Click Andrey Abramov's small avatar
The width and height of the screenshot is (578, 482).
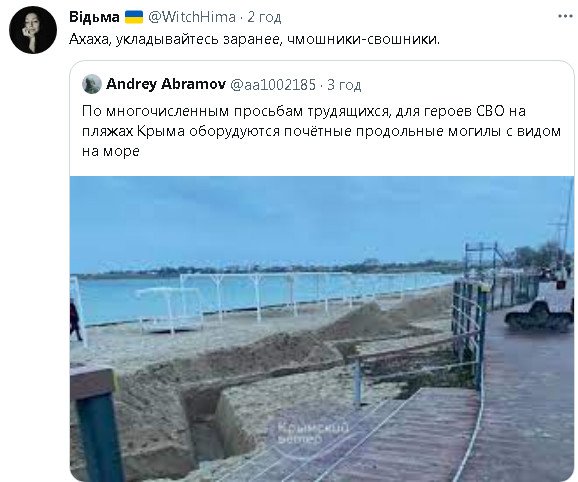(x=92, y=84)
